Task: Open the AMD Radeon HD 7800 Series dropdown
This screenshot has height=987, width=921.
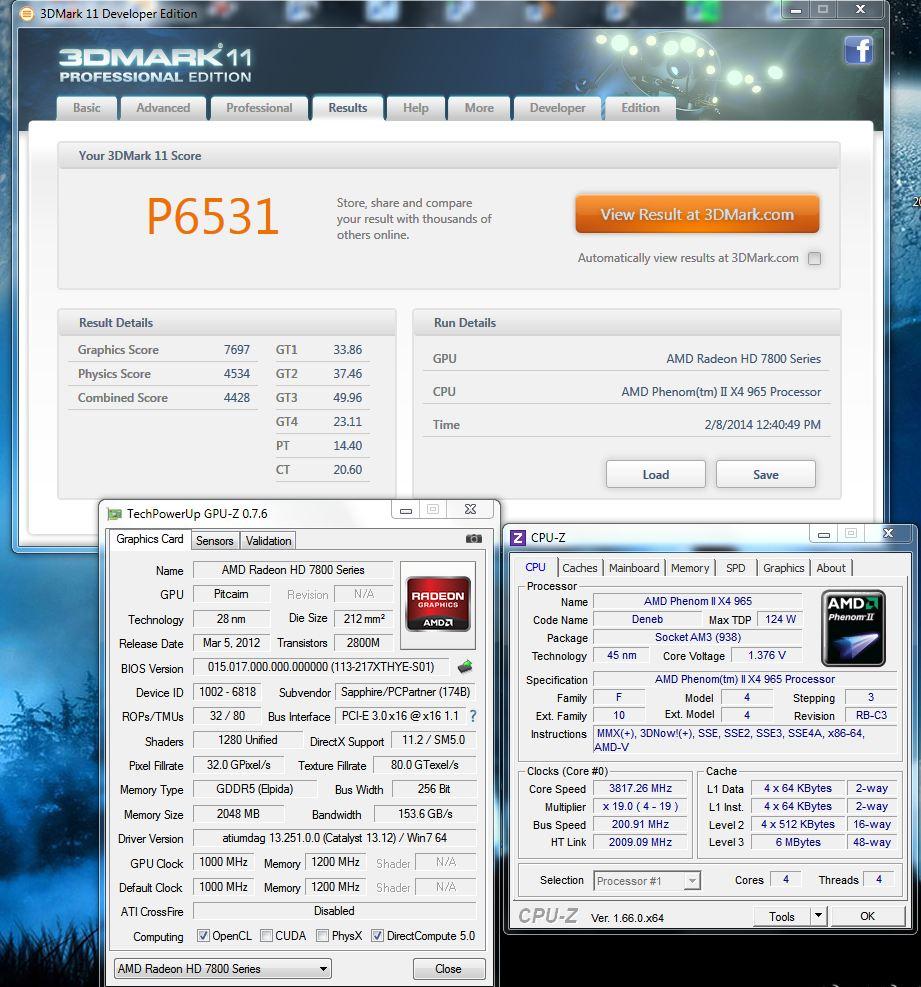Action: (223, 969)
